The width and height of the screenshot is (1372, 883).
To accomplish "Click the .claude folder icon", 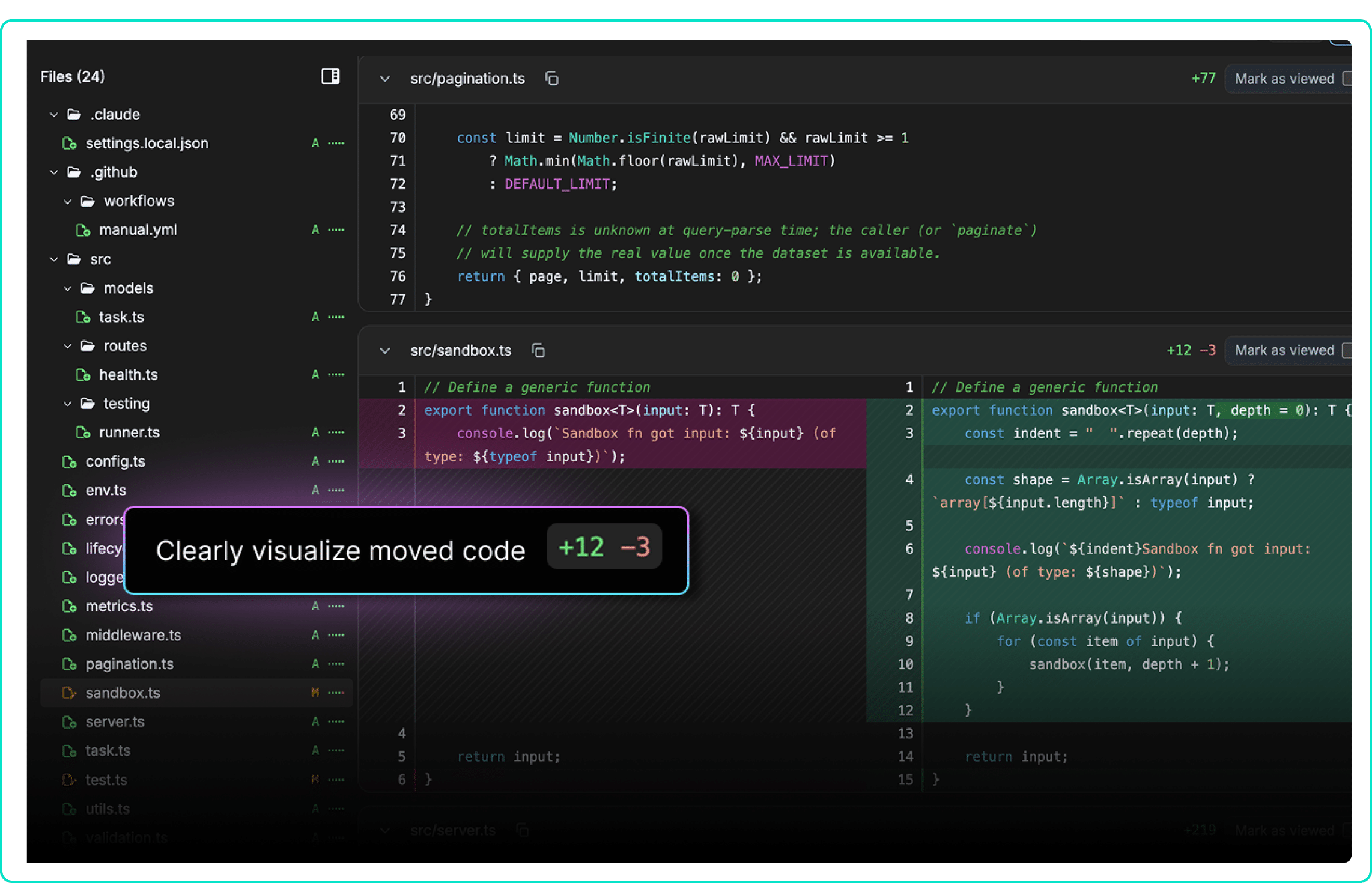I will (x=74, y=114).
